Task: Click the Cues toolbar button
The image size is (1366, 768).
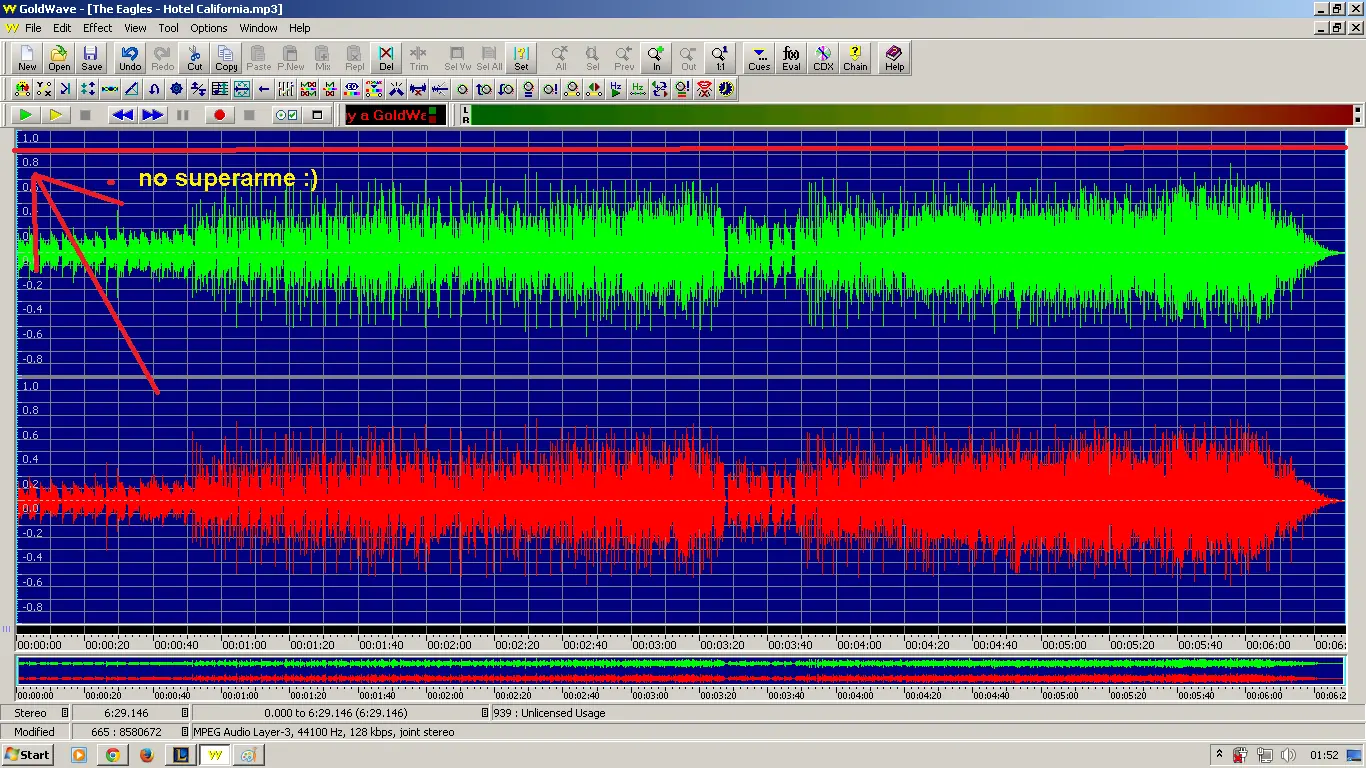Action: [x=759, y=58]
